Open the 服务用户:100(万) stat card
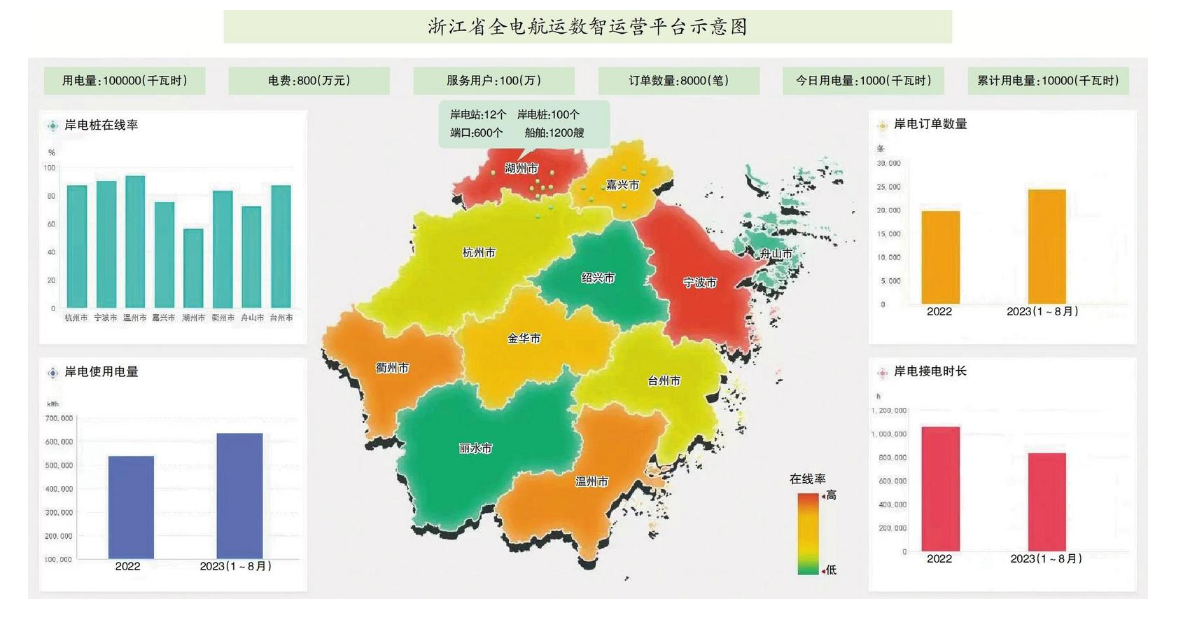Screen dimensions: 1201x627 click(x=494, y=81)
